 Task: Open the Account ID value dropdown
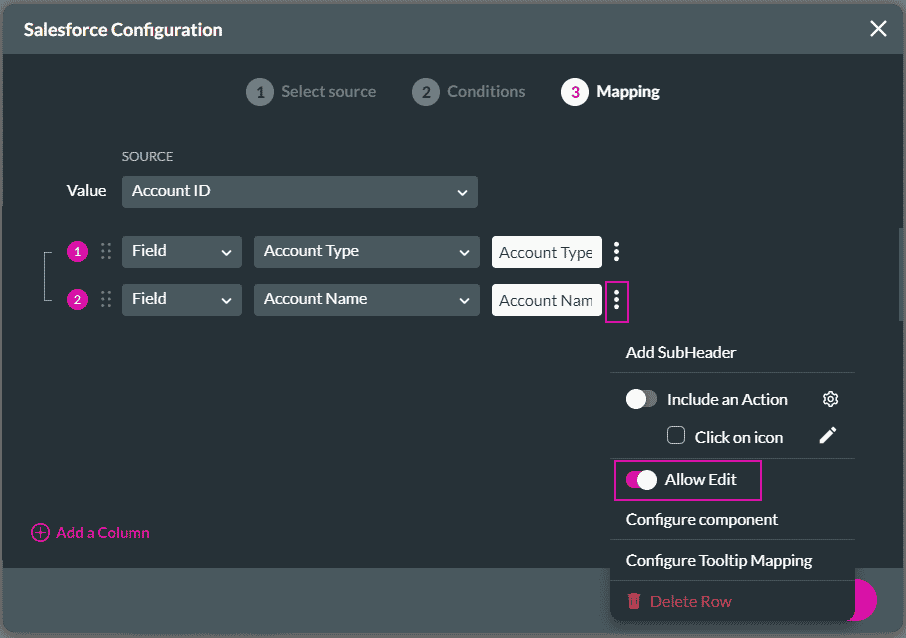[x=299, y=191]
